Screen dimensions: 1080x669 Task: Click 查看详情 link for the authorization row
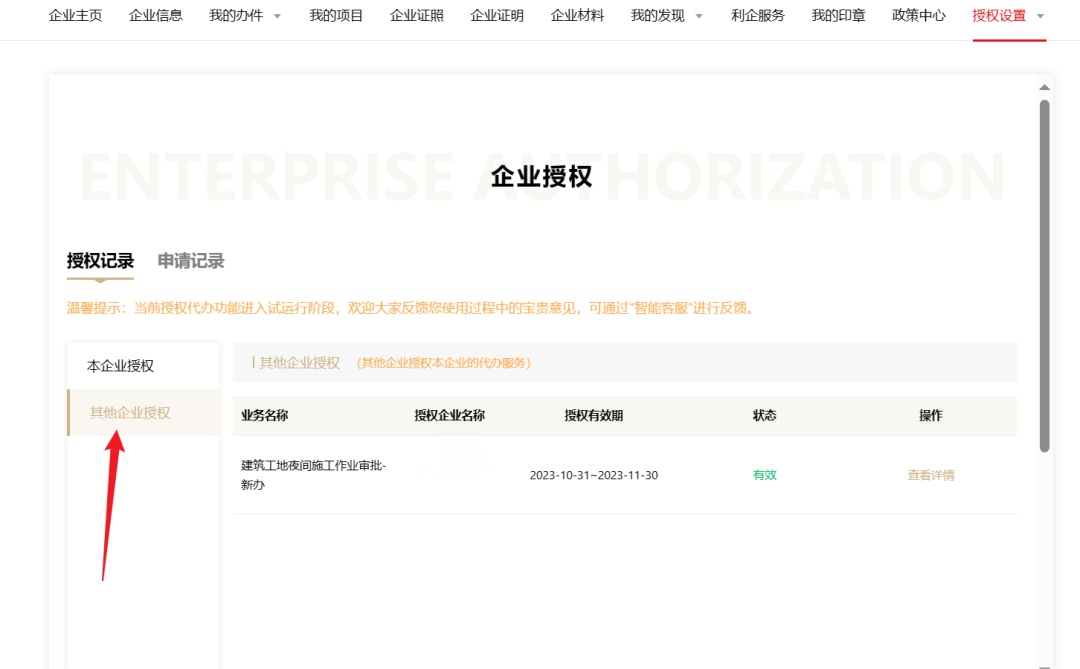930,475
